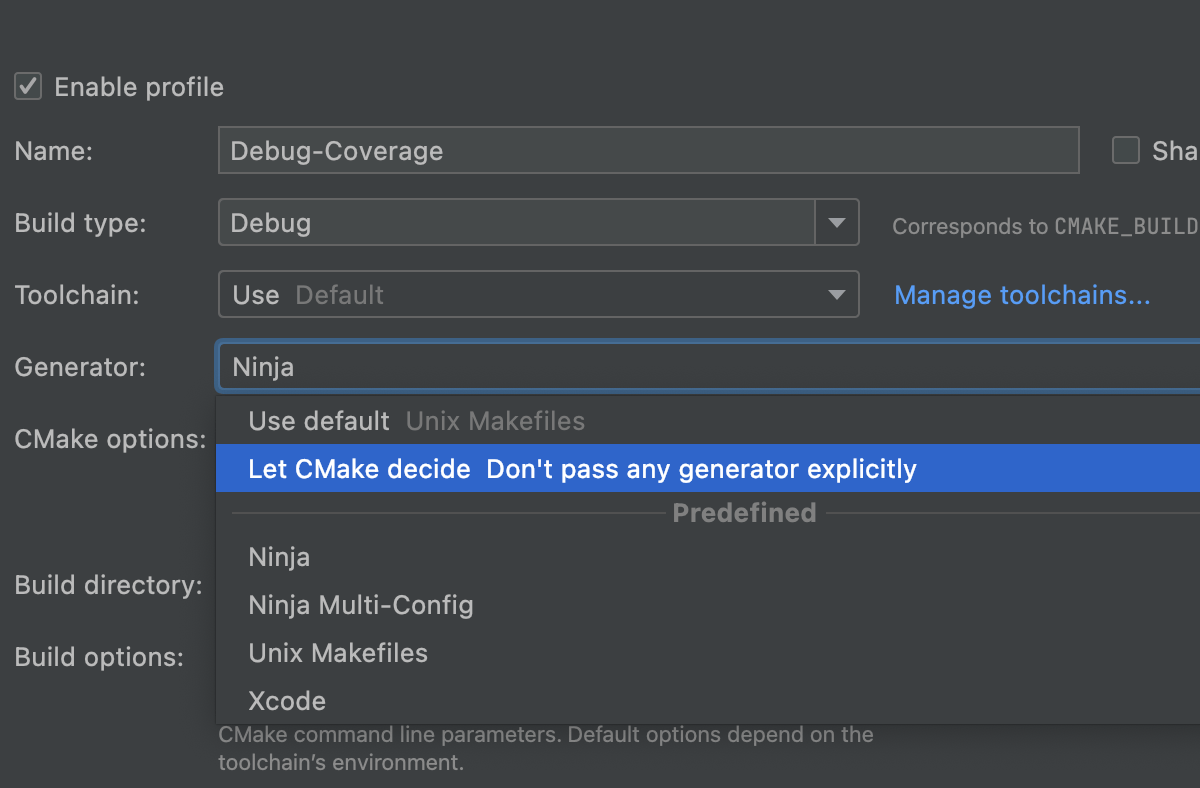Select Ninja from predefined generators

click(708, 557)
